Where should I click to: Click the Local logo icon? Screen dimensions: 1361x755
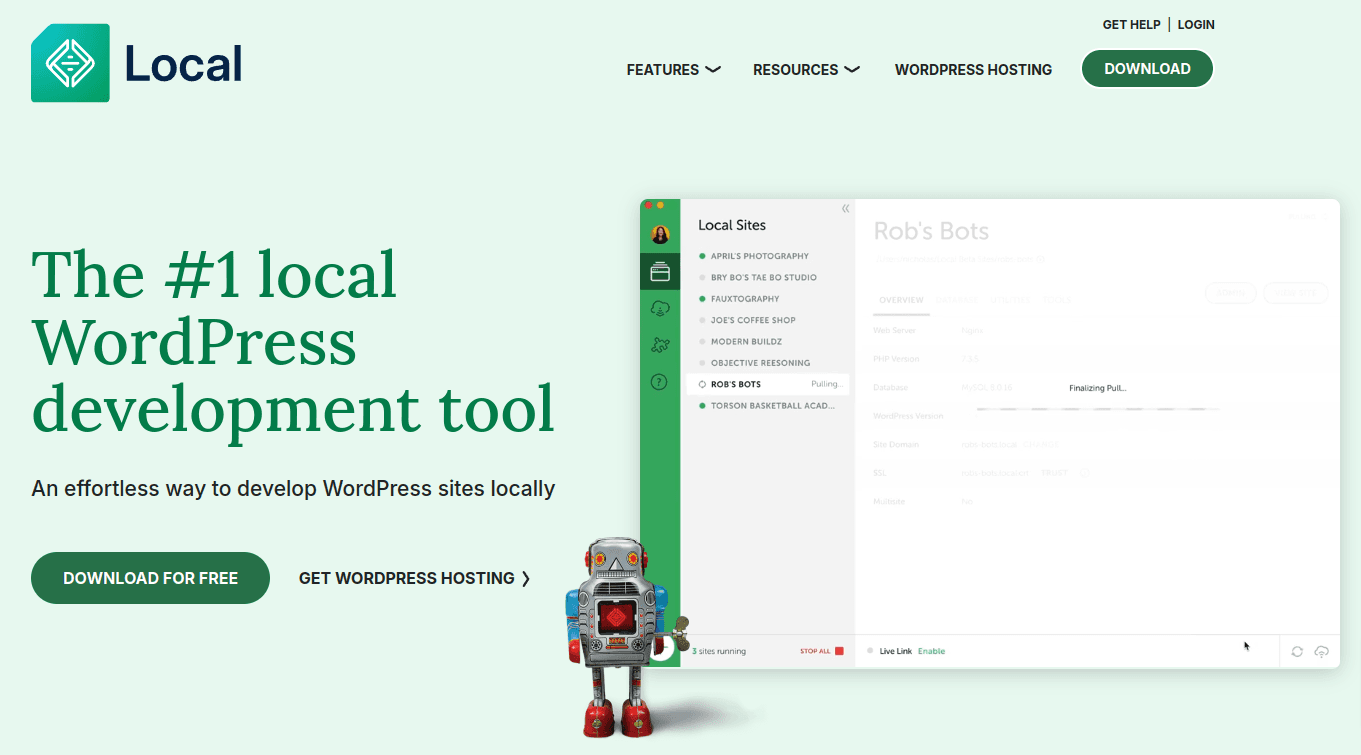click(70, 63)
